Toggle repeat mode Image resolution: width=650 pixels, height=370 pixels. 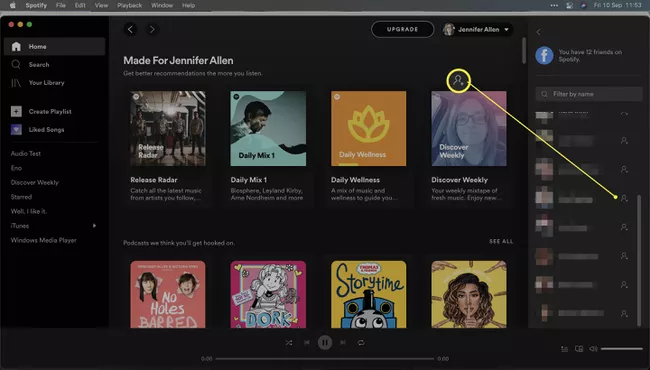361,343
